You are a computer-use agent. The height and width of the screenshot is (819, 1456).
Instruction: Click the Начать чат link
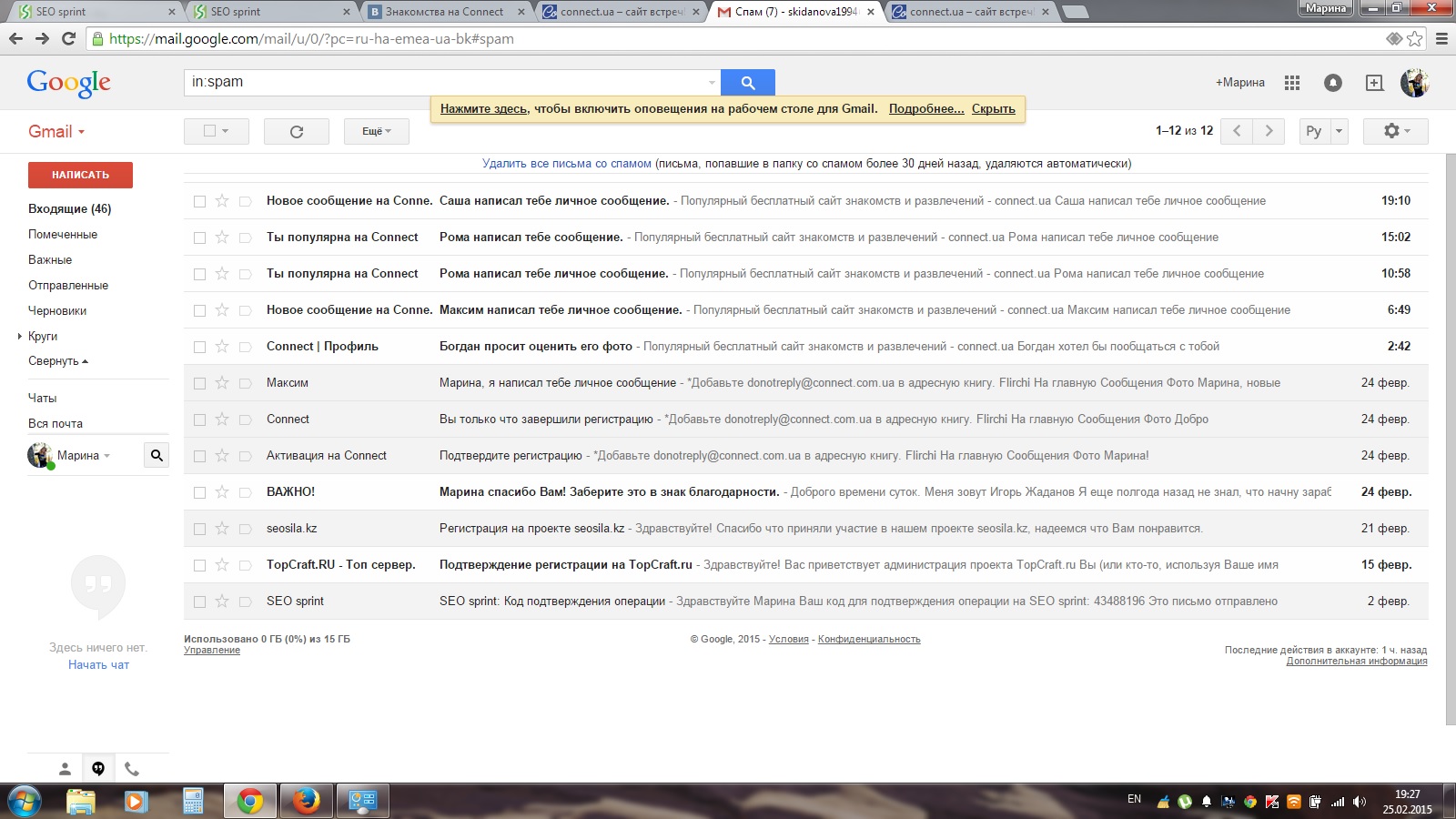click(x=98, y=665)
